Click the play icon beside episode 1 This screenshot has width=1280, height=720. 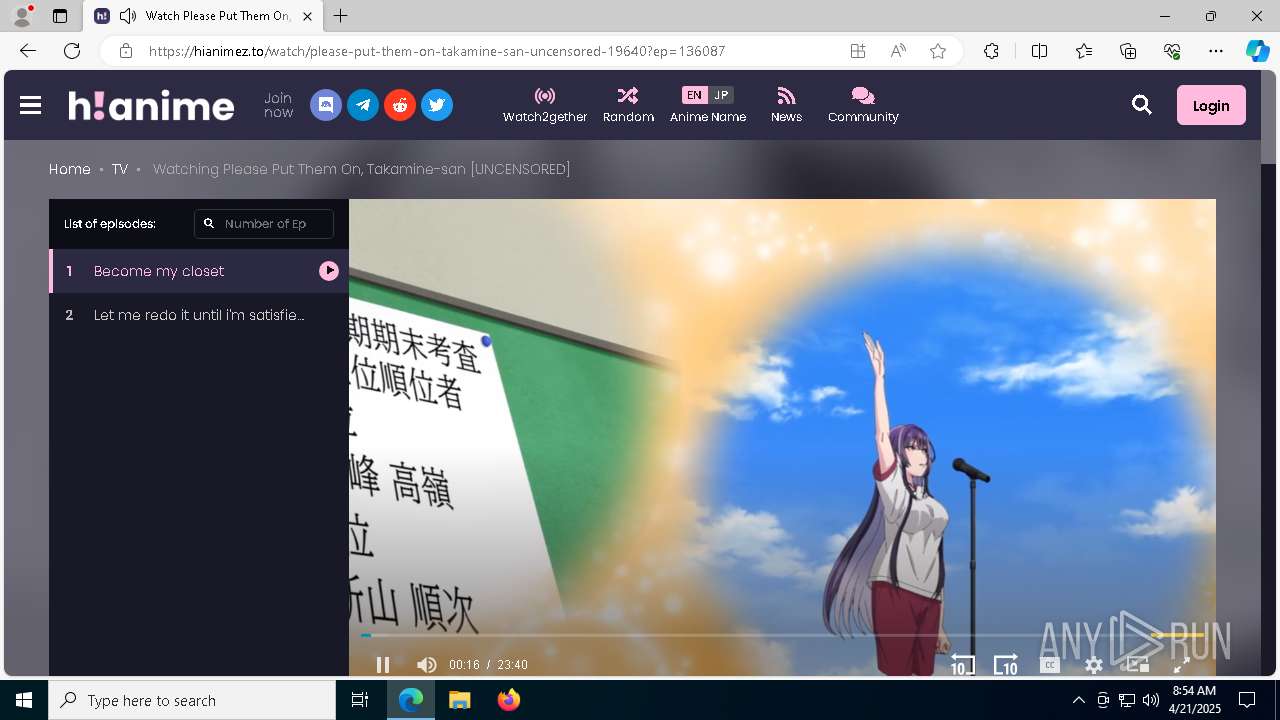pos(329,271)
